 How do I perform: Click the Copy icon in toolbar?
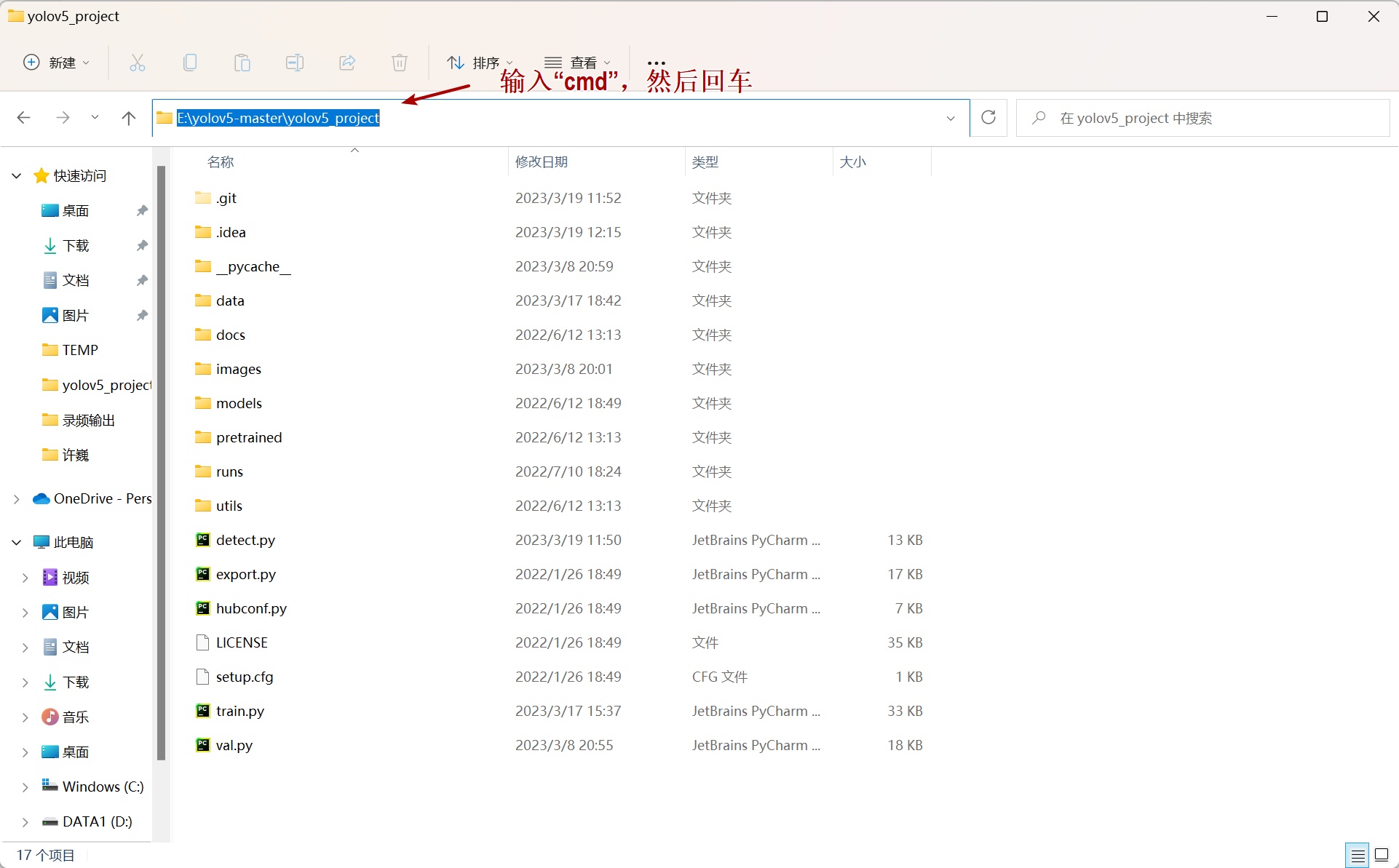pyautogui.click(x=190, y=63)
